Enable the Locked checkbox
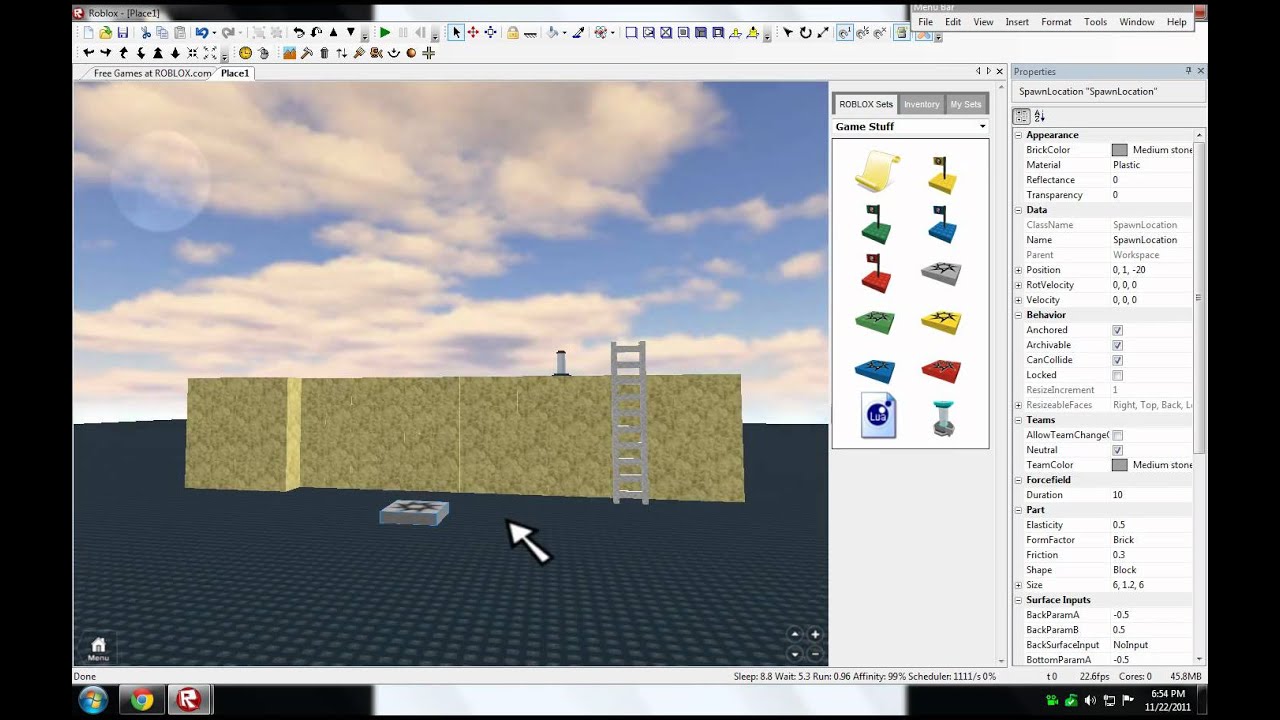1280x720 pixels. 1117,375
